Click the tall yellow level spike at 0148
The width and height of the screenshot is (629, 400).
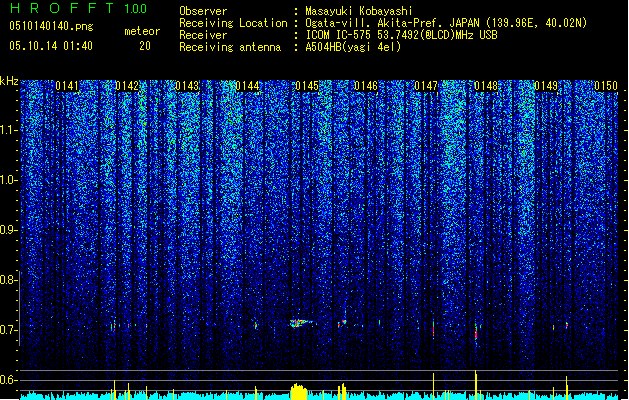[476, 384]
